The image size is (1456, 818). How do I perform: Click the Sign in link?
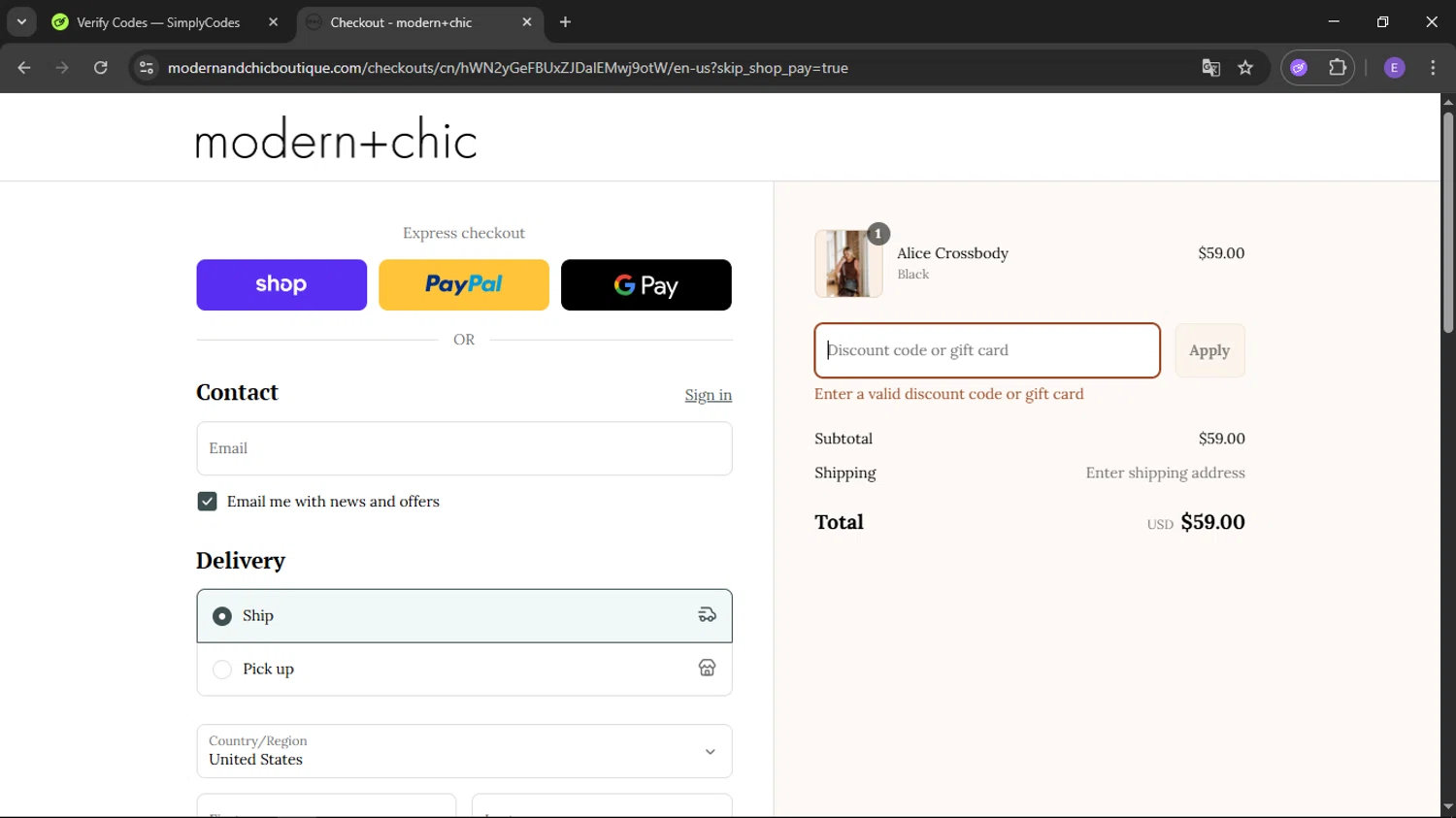coord(709,395)
